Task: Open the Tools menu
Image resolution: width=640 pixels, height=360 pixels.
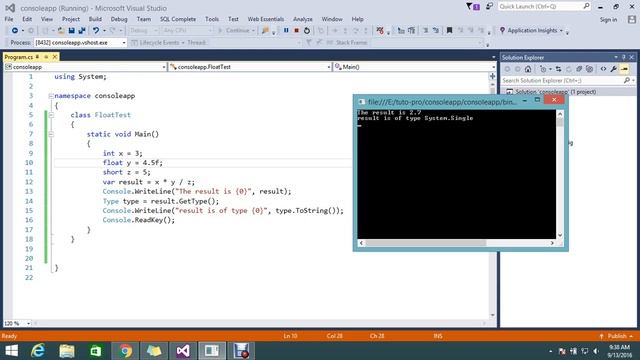Action: (x=212, y=19)
